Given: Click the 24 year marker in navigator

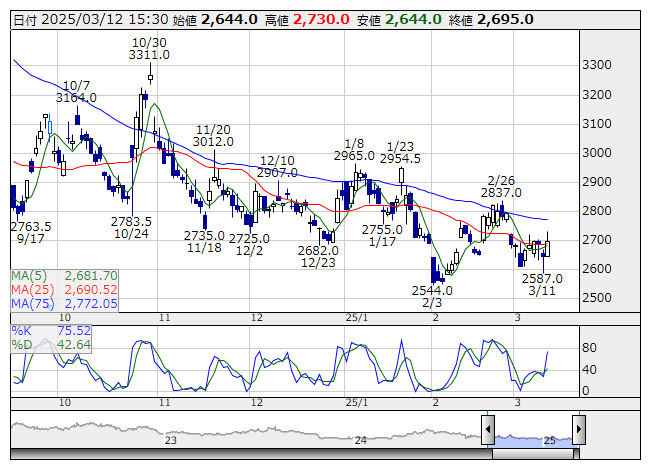Looking at the screenshot, I should [361, 440].
